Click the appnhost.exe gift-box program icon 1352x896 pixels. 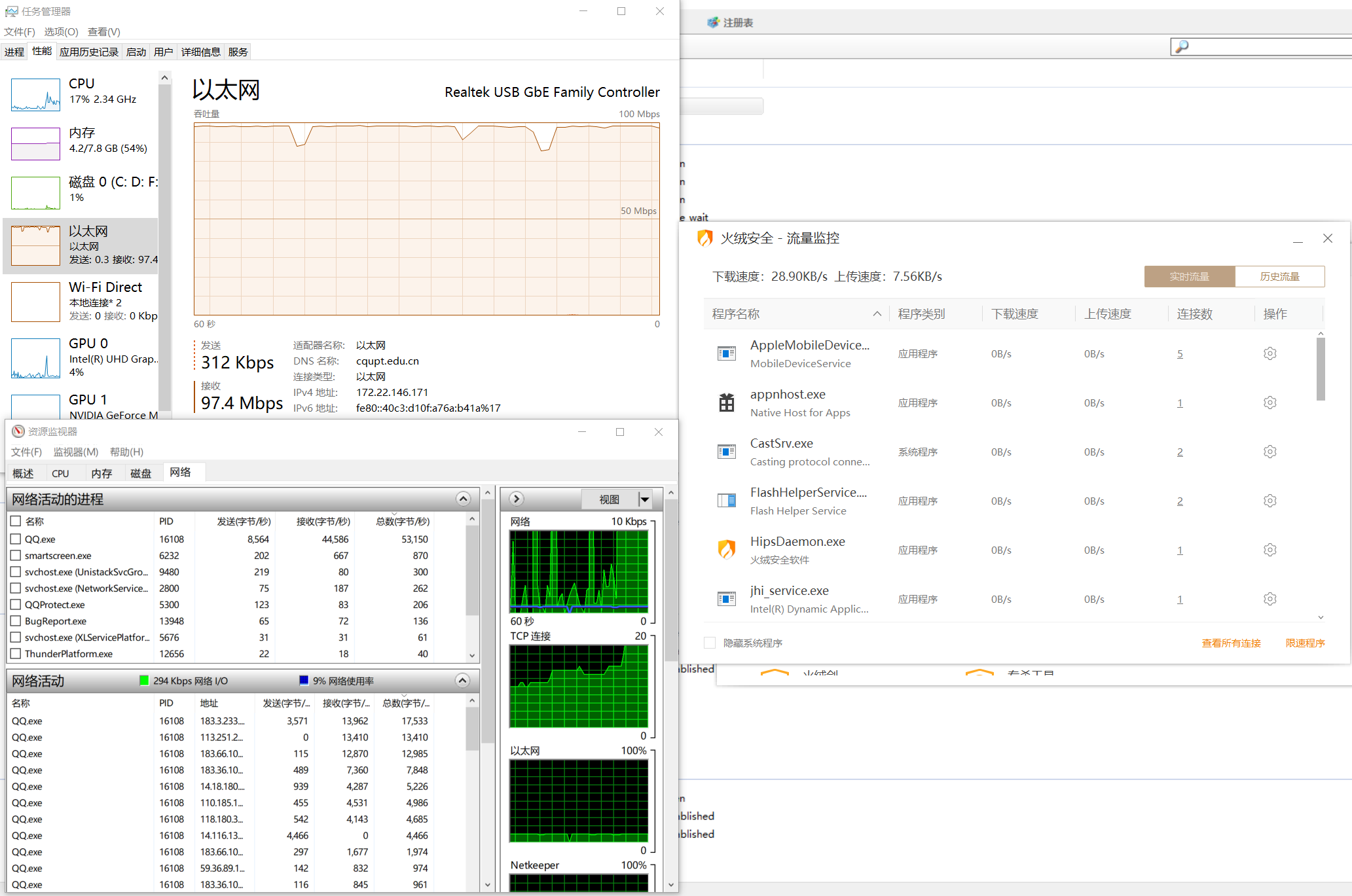[x=727, y=403]
